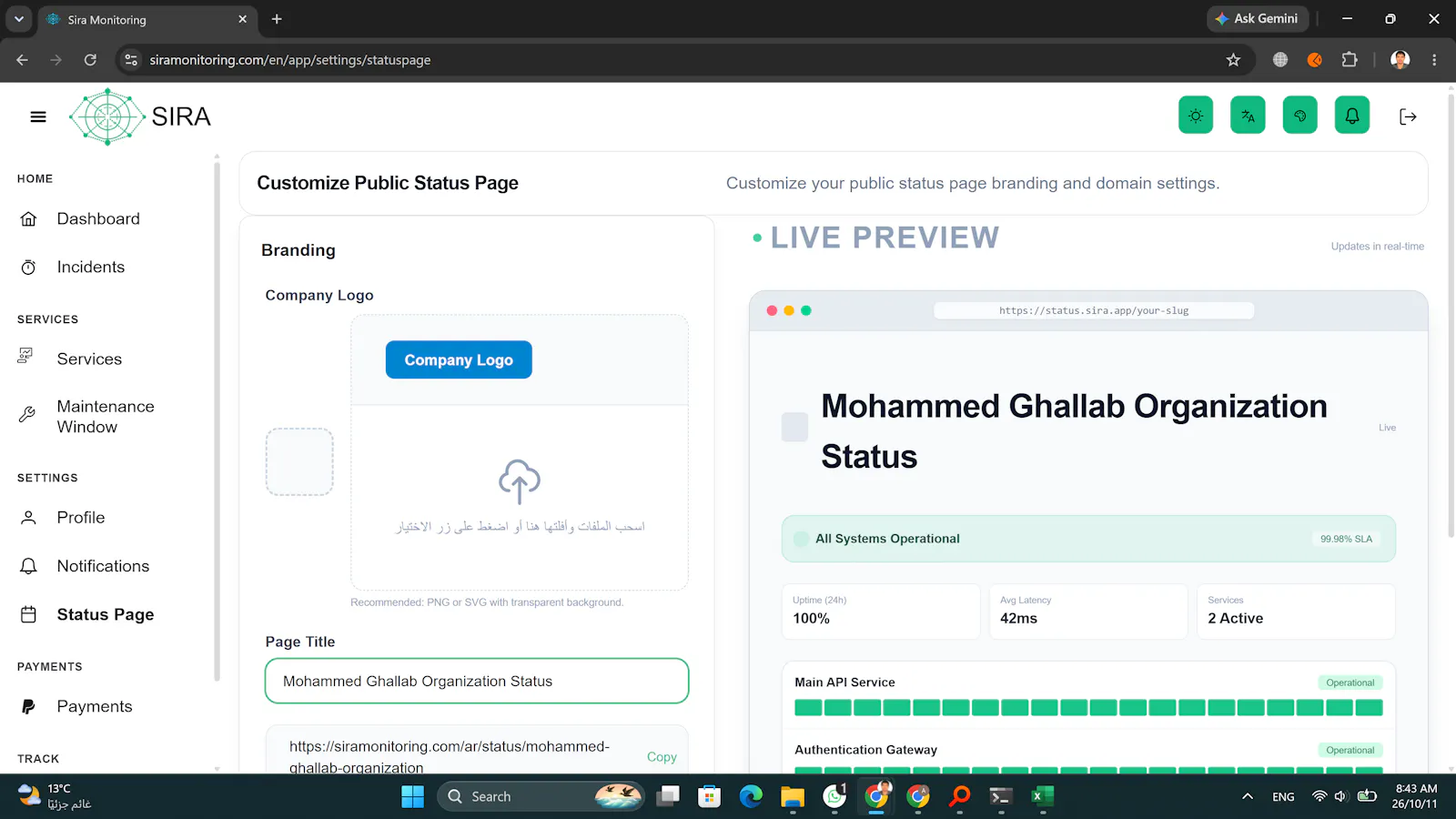Click the logout arrow icon
The image size is (1456, 819).
click(x=1408, y=116)
